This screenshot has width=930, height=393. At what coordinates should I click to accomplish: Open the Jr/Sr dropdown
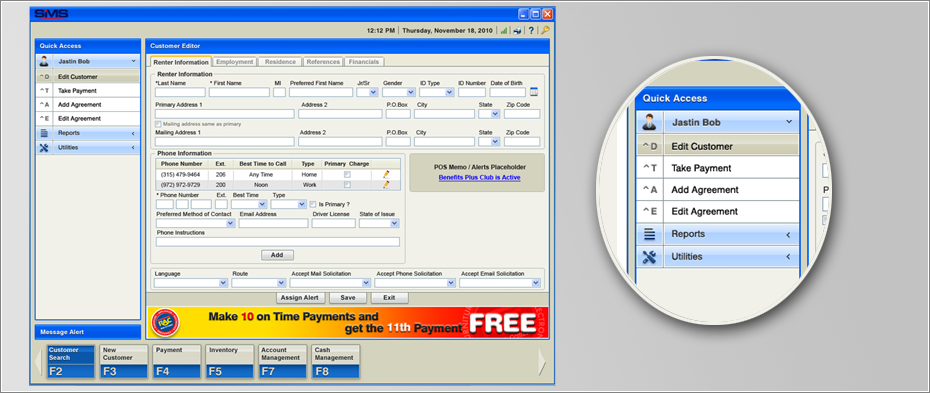(x=367, y=92)
